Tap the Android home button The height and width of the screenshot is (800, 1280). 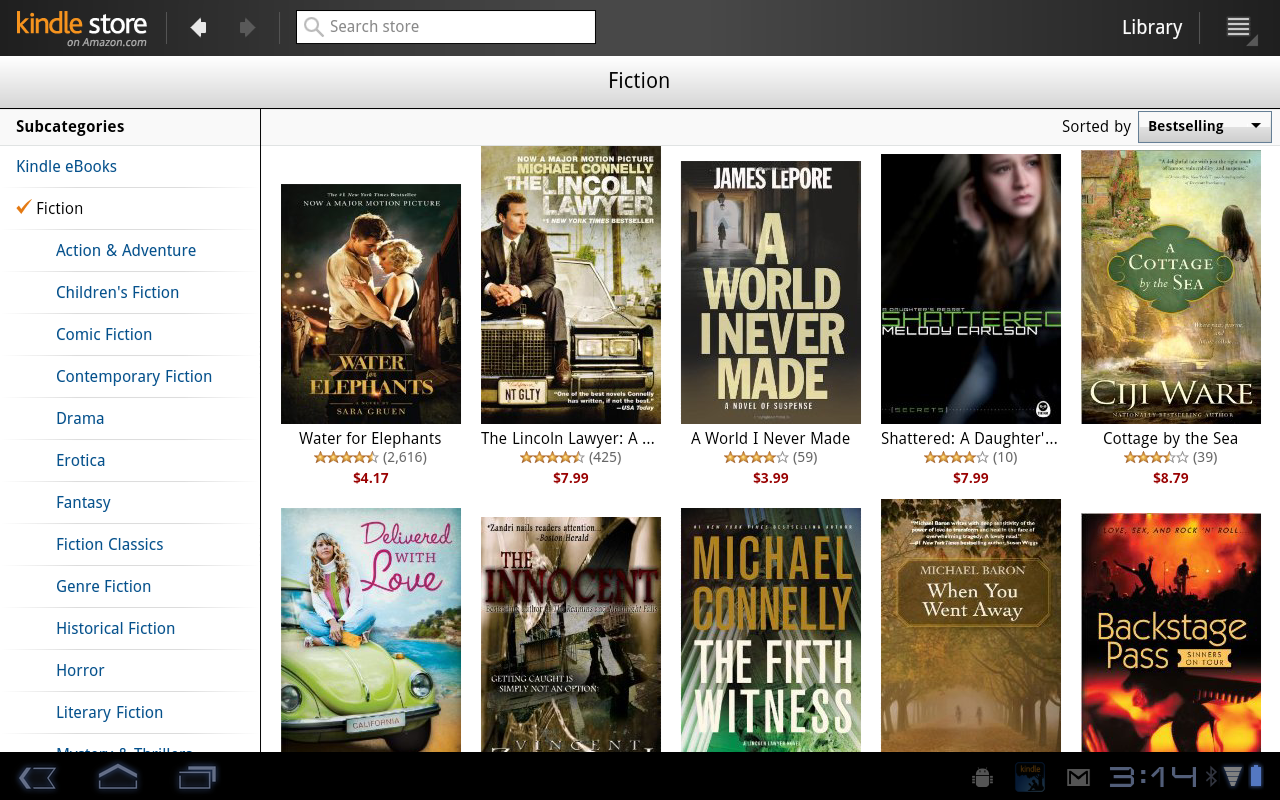pos(117,777)
